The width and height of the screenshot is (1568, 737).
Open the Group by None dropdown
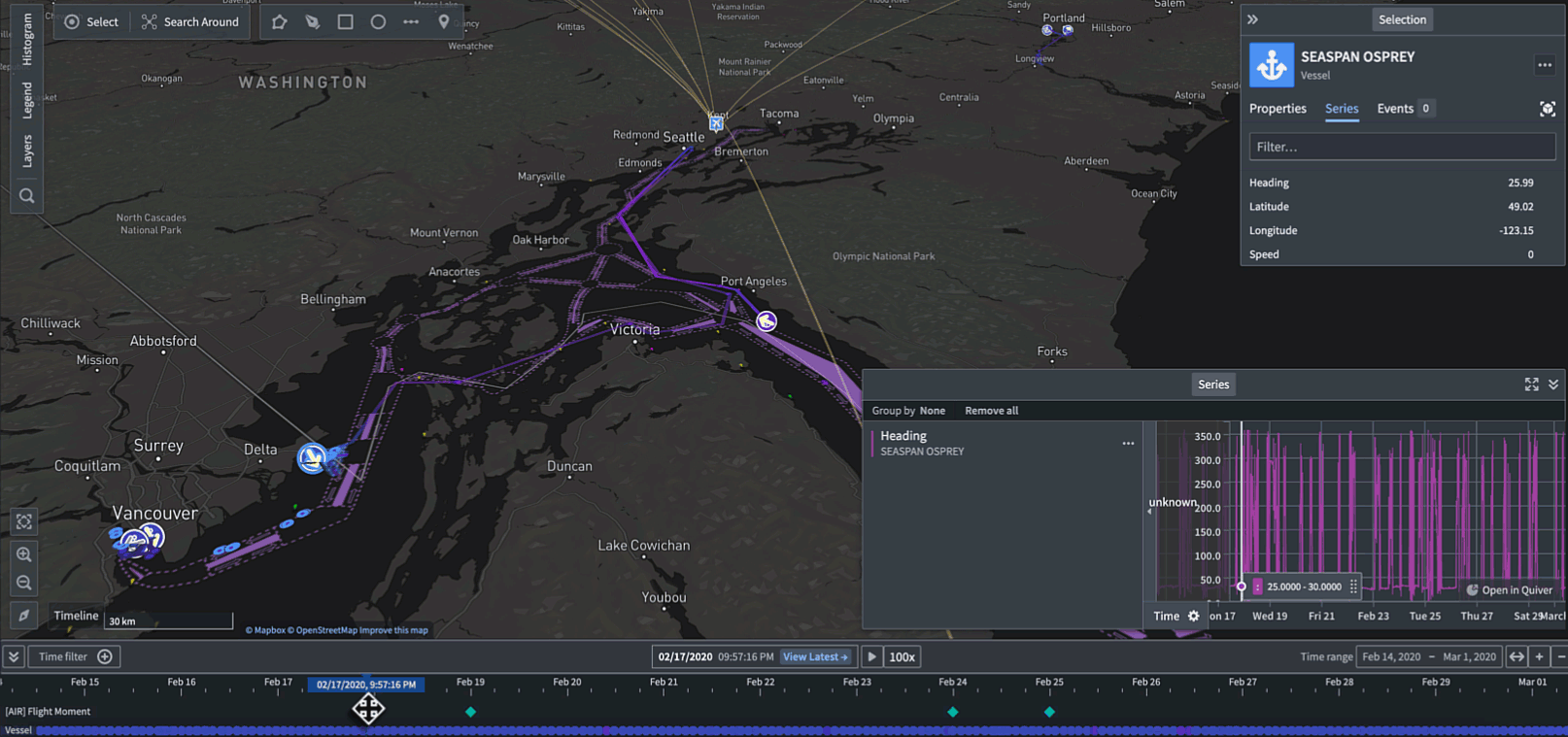click(908, 411)
